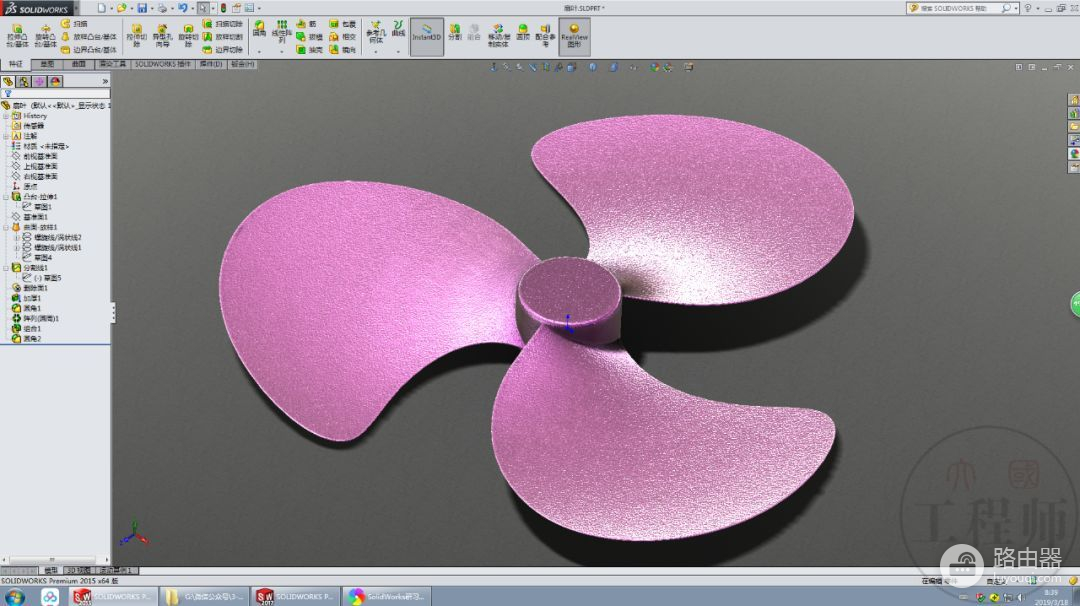The width and height of the screenshot is (1080, 606).
Task: Click the Save icon in quick toolbar
Action: coord(141,8)
